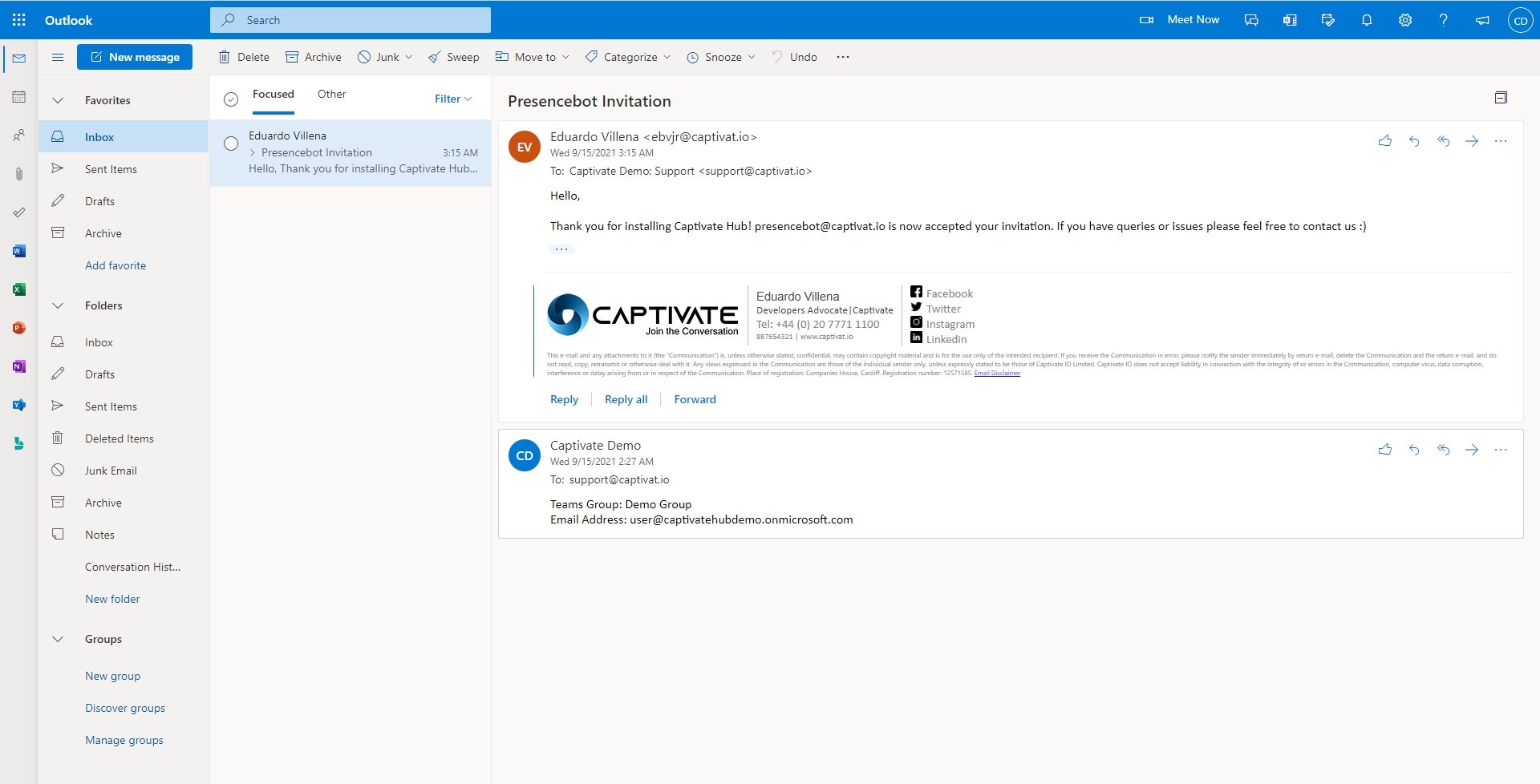Open conversation in new window icon
Viewport: 1540px width, 784px height.
click(x=1501, y=98)
